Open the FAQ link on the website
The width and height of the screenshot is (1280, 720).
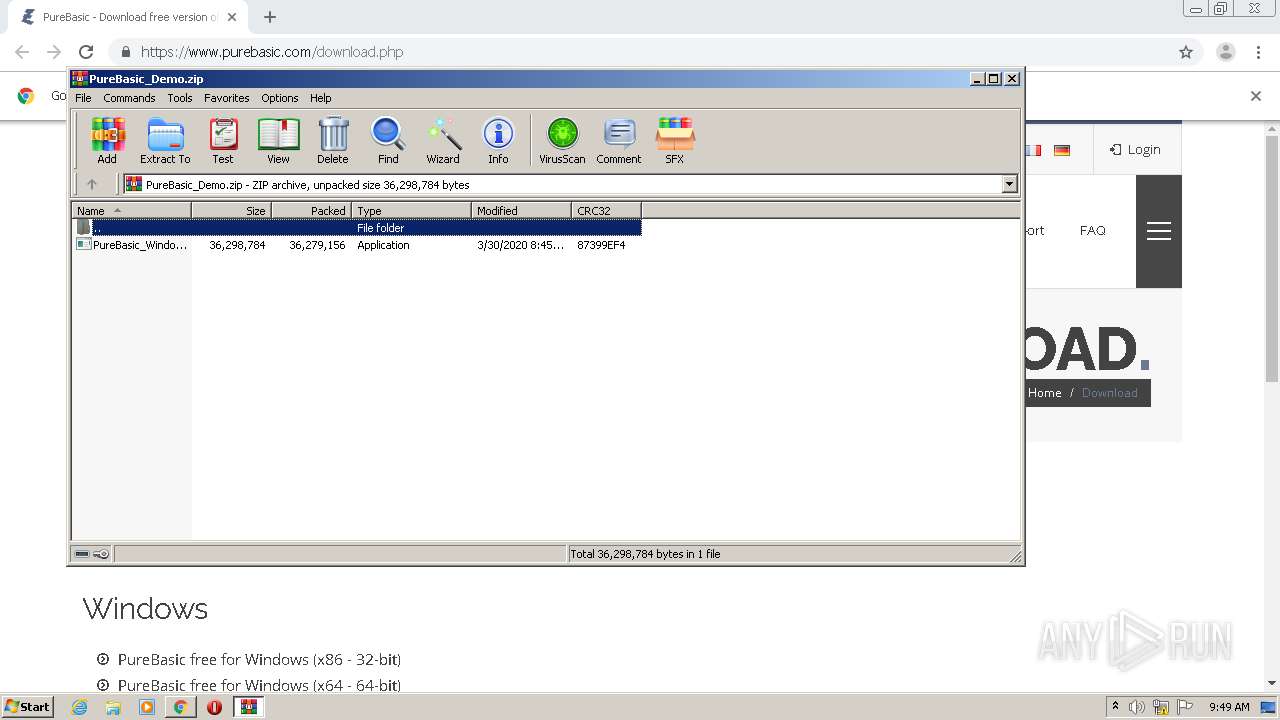1093,231
